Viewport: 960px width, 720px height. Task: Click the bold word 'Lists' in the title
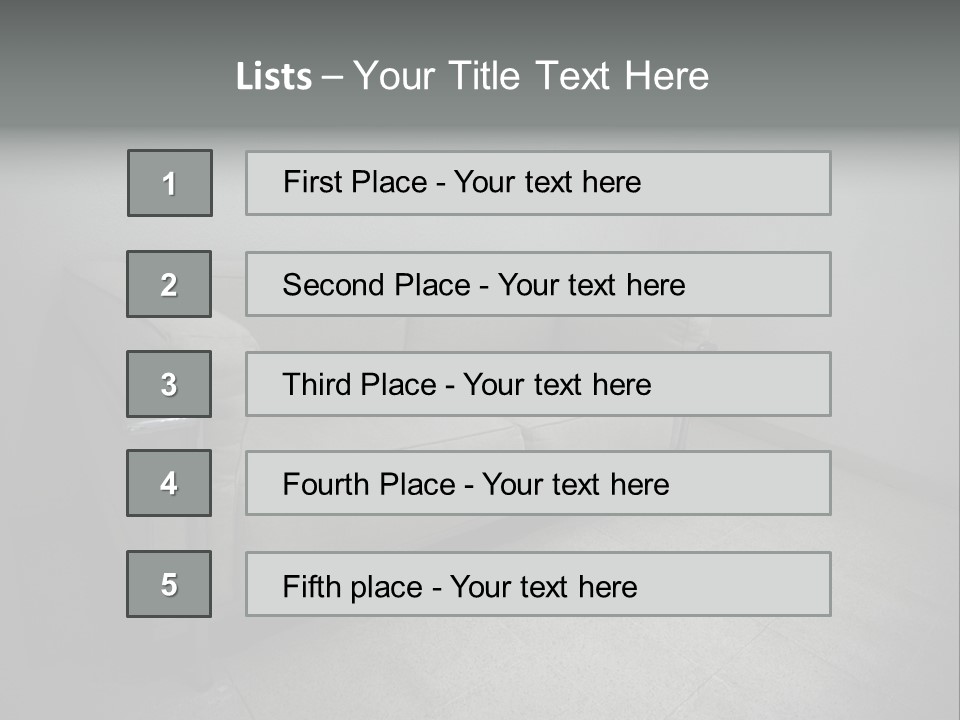point(274,76)
